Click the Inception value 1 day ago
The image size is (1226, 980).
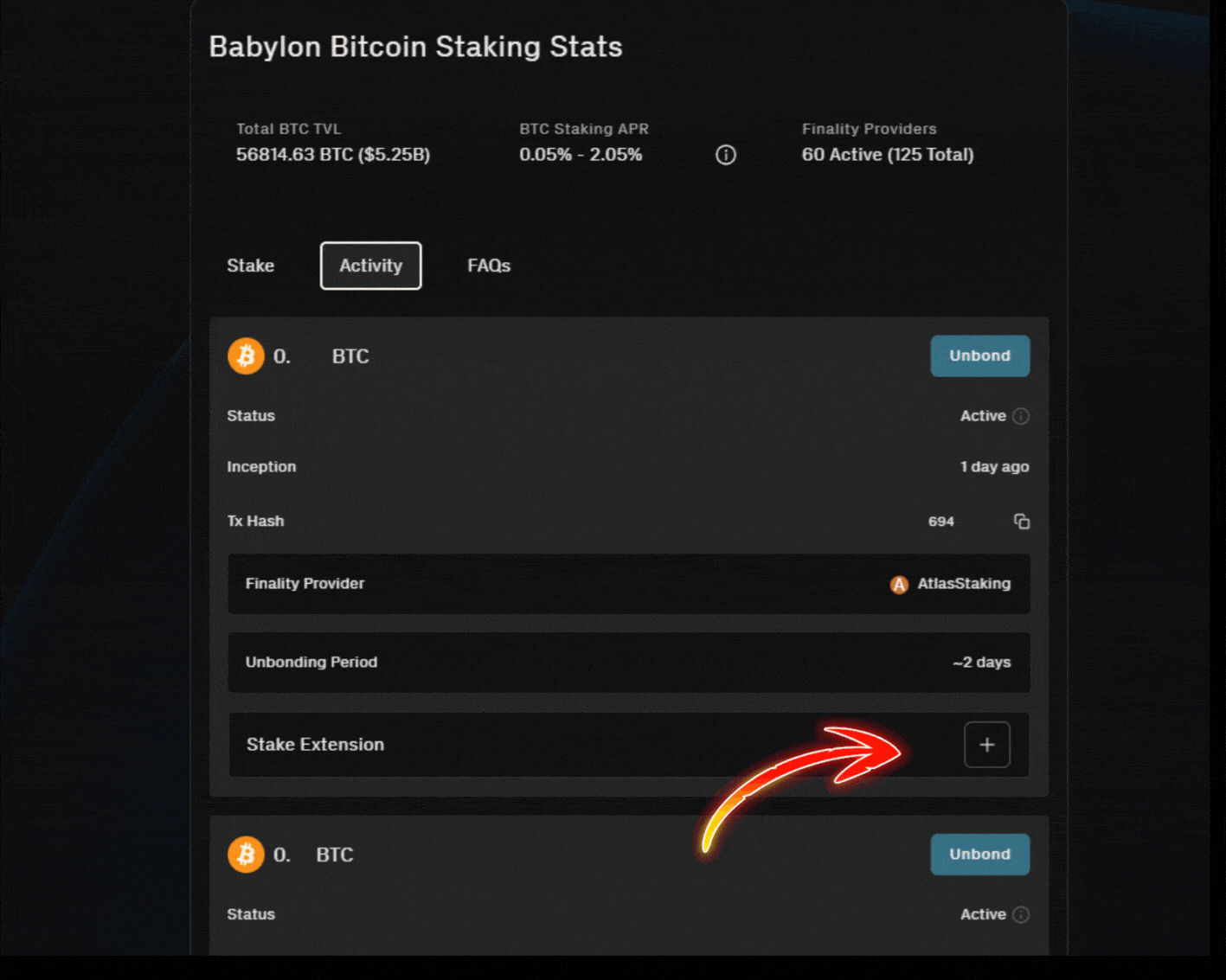[x=994, y=466]
